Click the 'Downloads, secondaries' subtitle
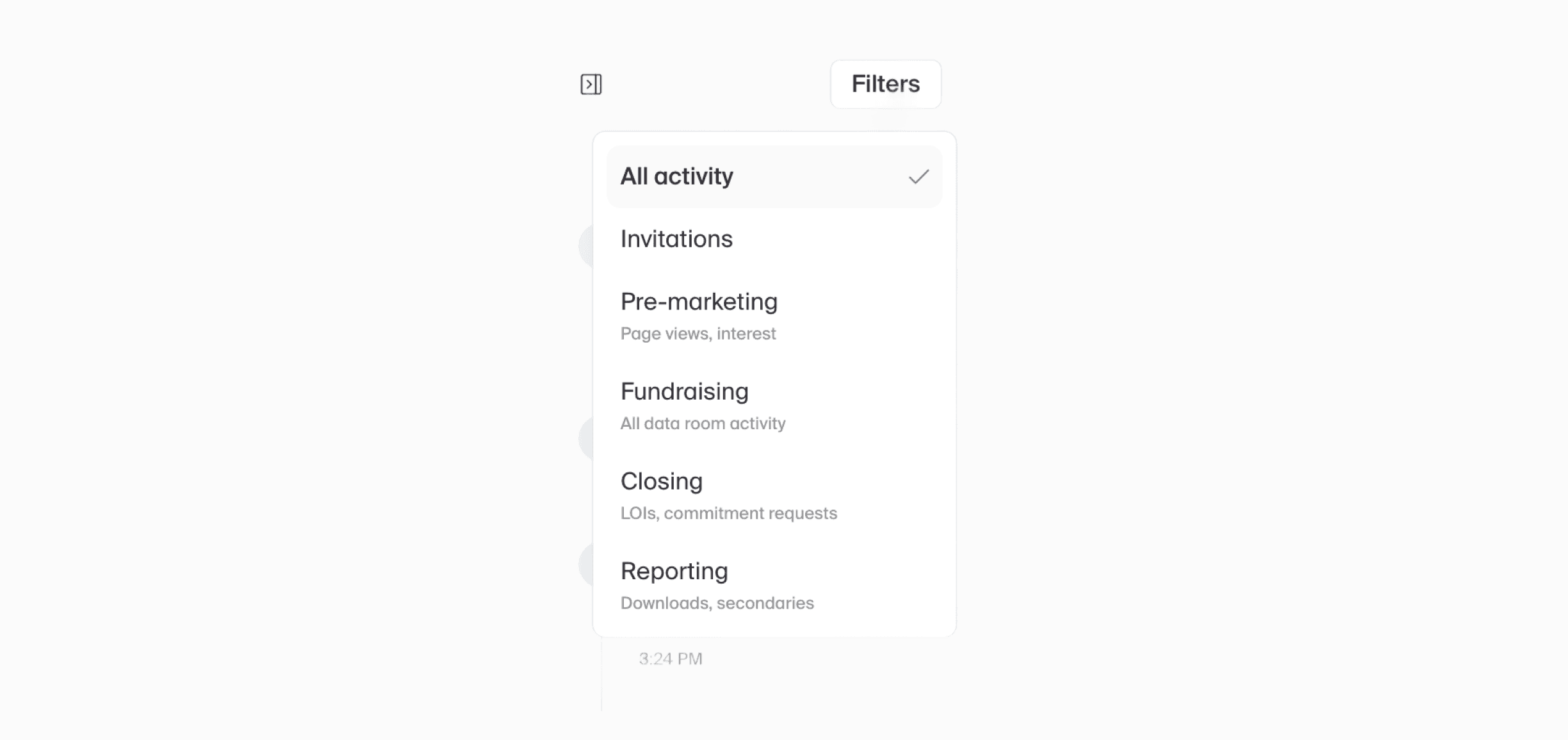1568x740 pixels. [717, 603]
